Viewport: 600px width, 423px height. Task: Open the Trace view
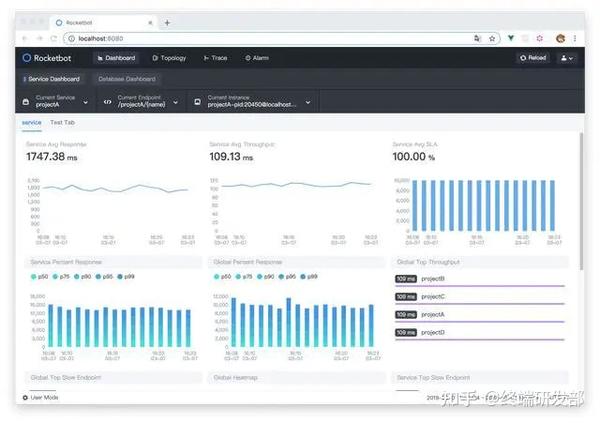coord(215,58)
